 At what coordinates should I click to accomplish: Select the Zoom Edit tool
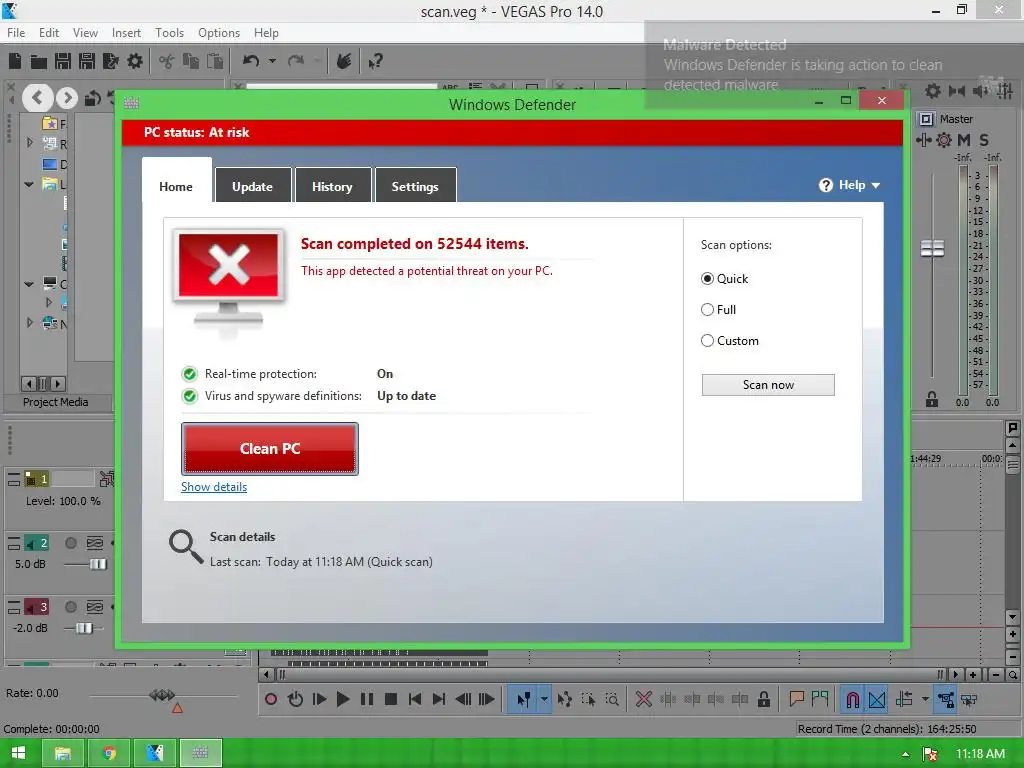(x=612, y=699)
